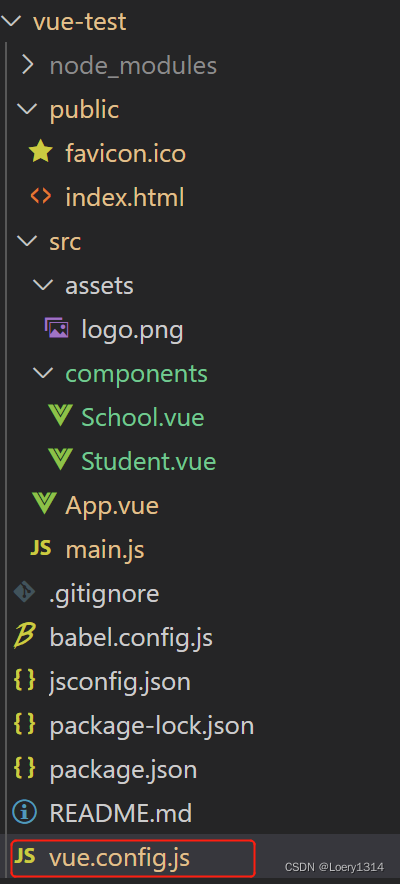Viewport: 400px width, 884px height.
Task: Collapse the assets folder
Action: pyautogui.click(x=43, y=285)
